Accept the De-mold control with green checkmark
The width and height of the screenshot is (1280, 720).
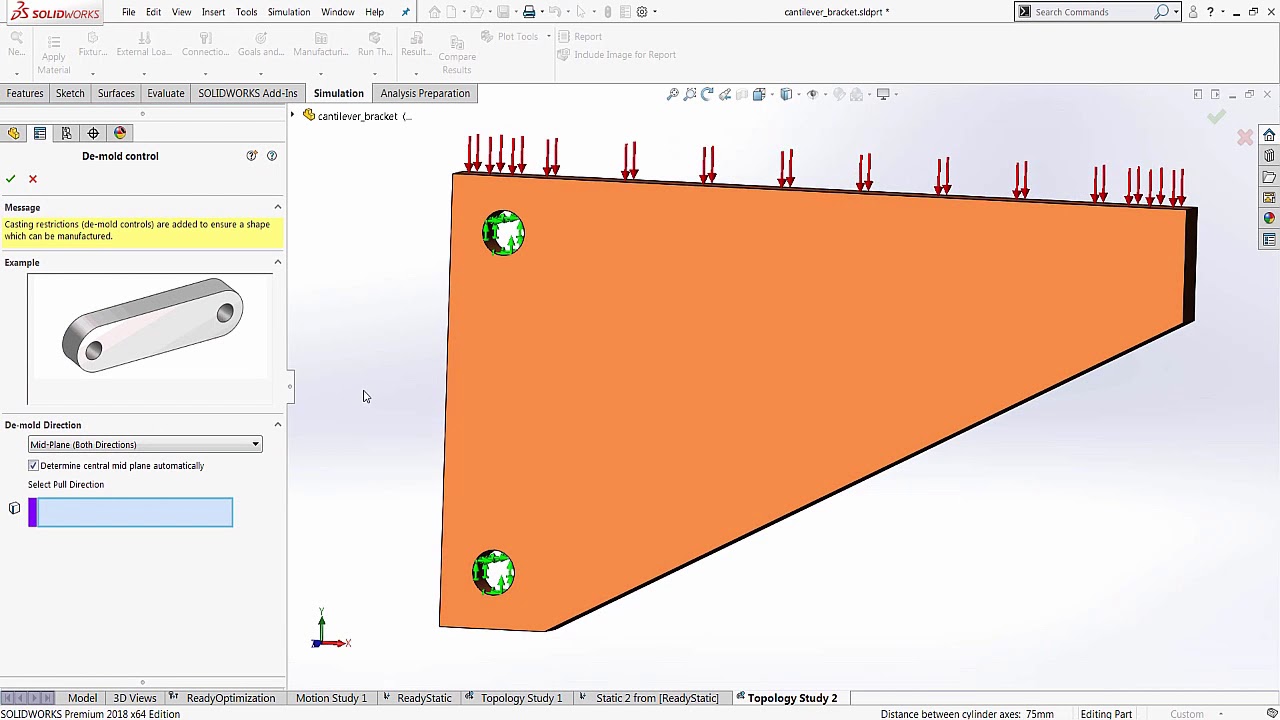(10, 179)
